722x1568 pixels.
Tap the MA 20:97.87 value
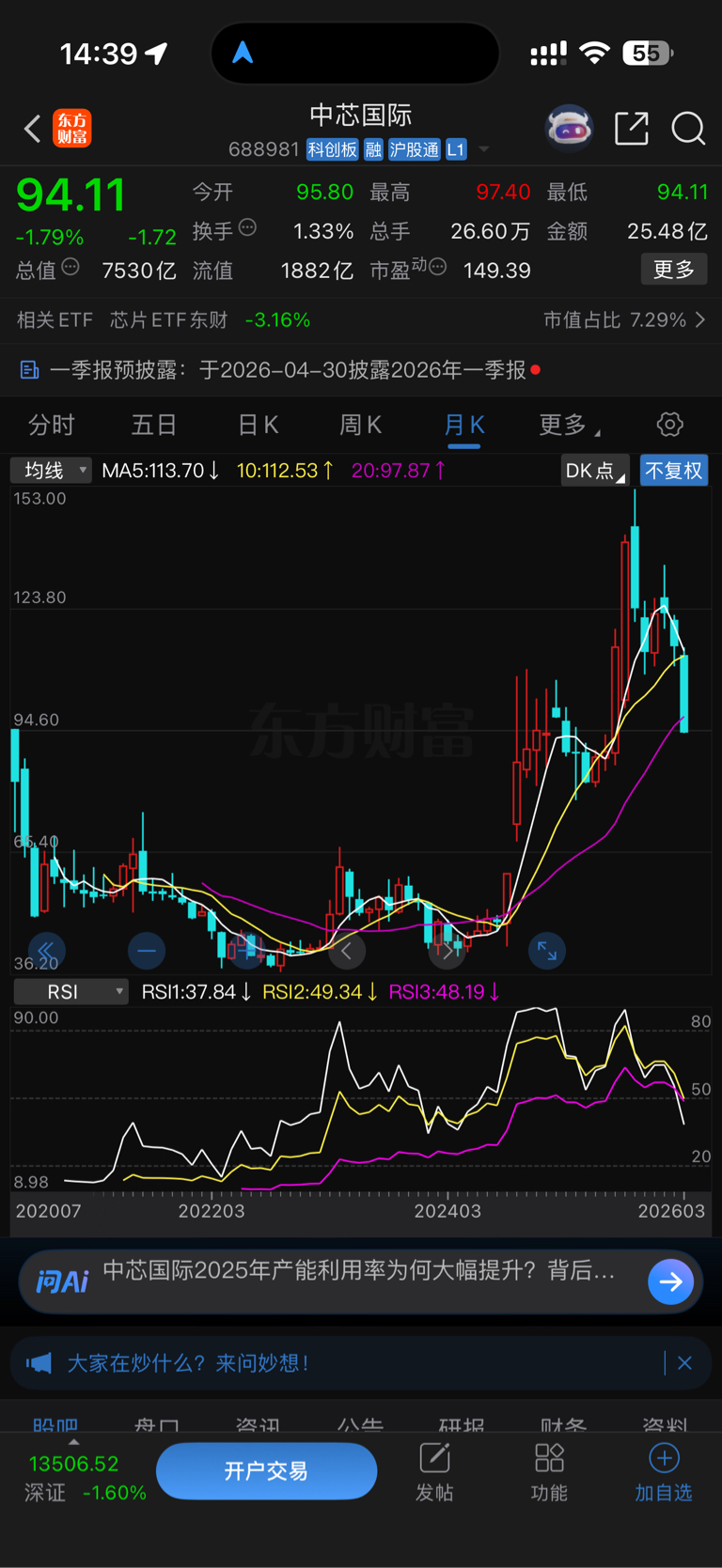coord(399,470)
